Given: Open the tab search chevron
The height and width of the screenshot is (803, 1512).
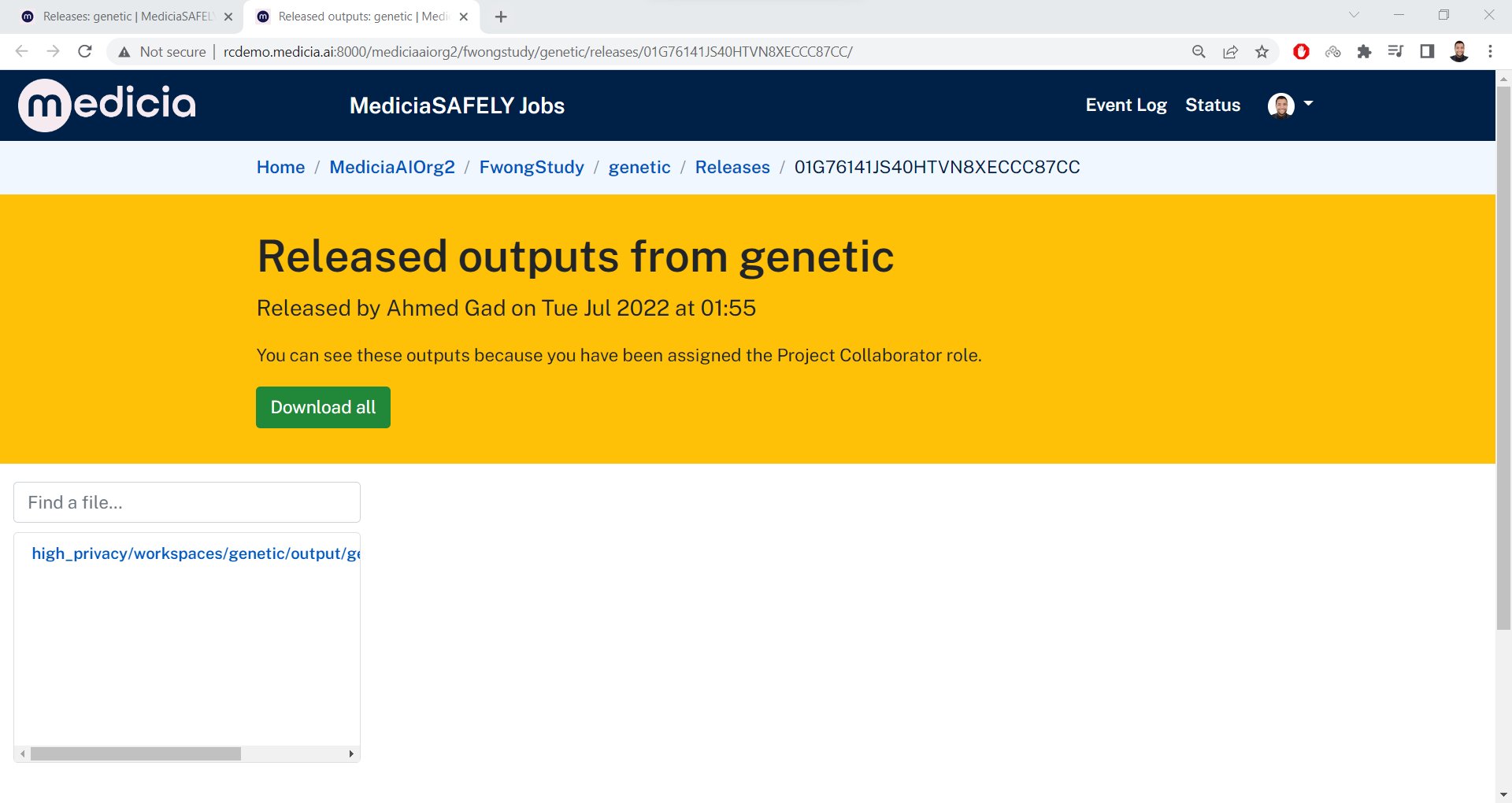Looking at the screenshot, I should 1354,15.
